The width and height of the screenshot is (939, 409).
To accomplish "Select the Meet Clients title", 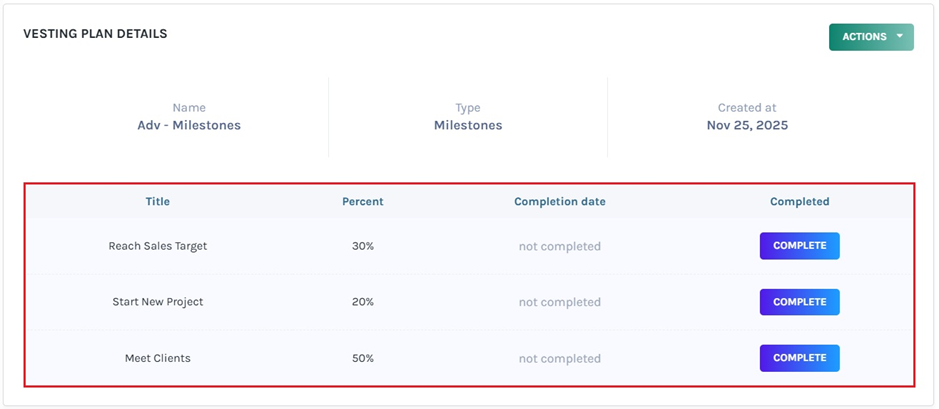I will (x=158, y=358).
